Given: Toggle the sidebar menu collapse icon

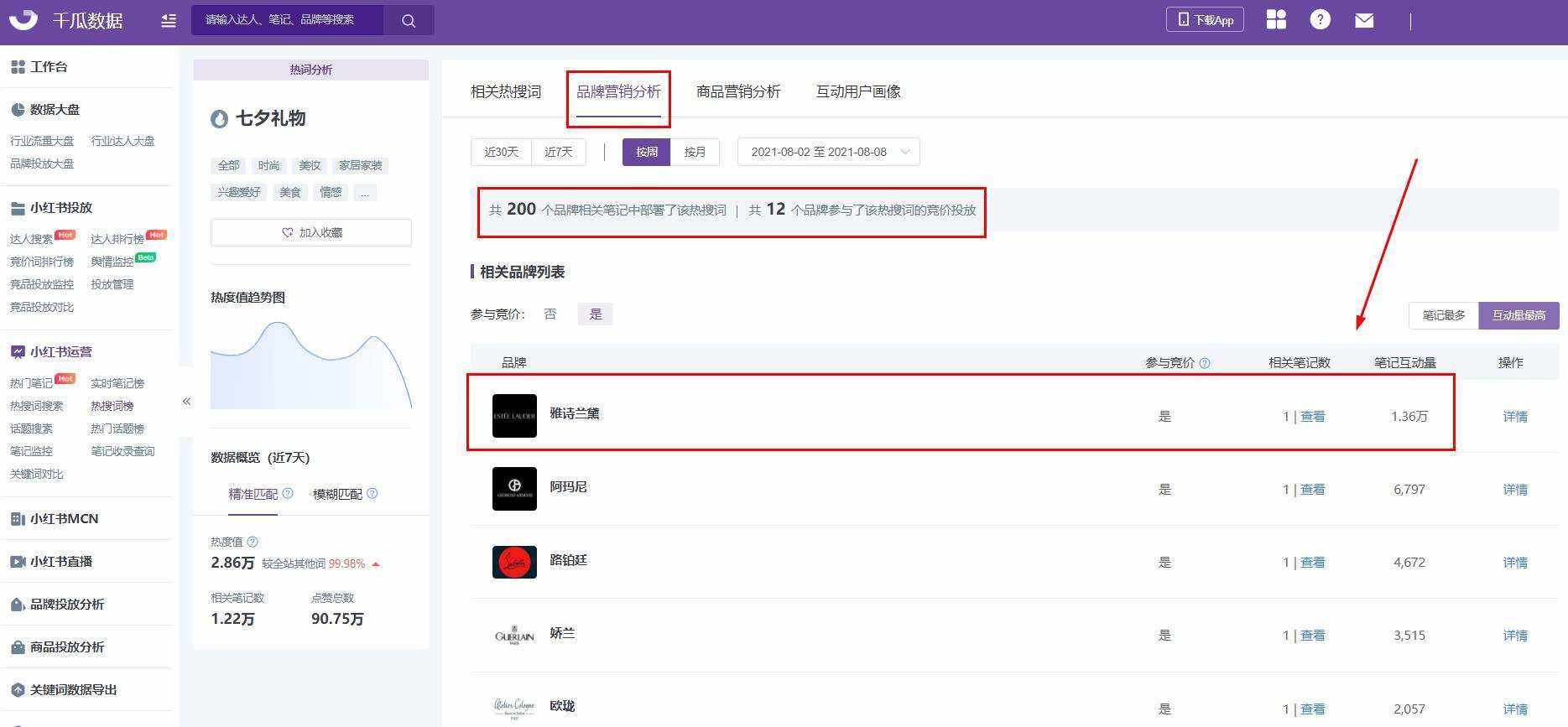Looking at the screenshot, I should pos(169,20).
